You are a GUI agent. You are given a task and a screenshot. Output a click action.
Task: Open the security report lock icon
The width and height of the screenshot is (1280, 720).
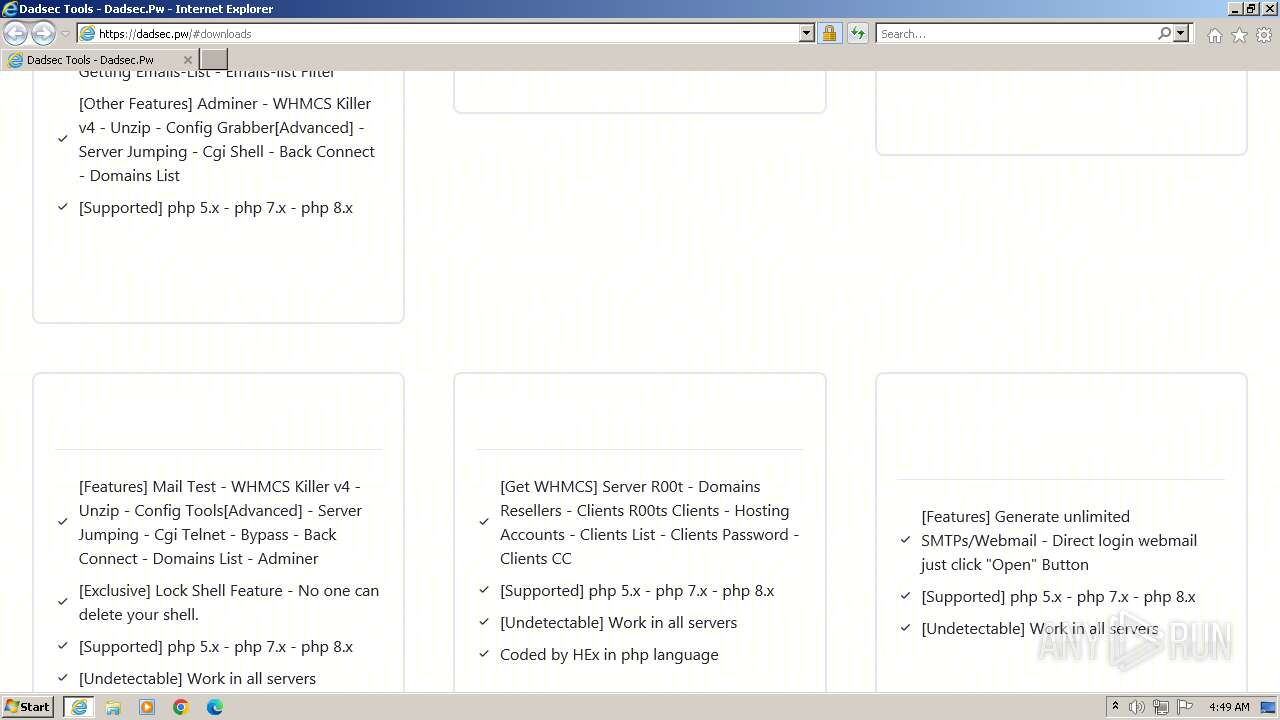click(829, 33)
